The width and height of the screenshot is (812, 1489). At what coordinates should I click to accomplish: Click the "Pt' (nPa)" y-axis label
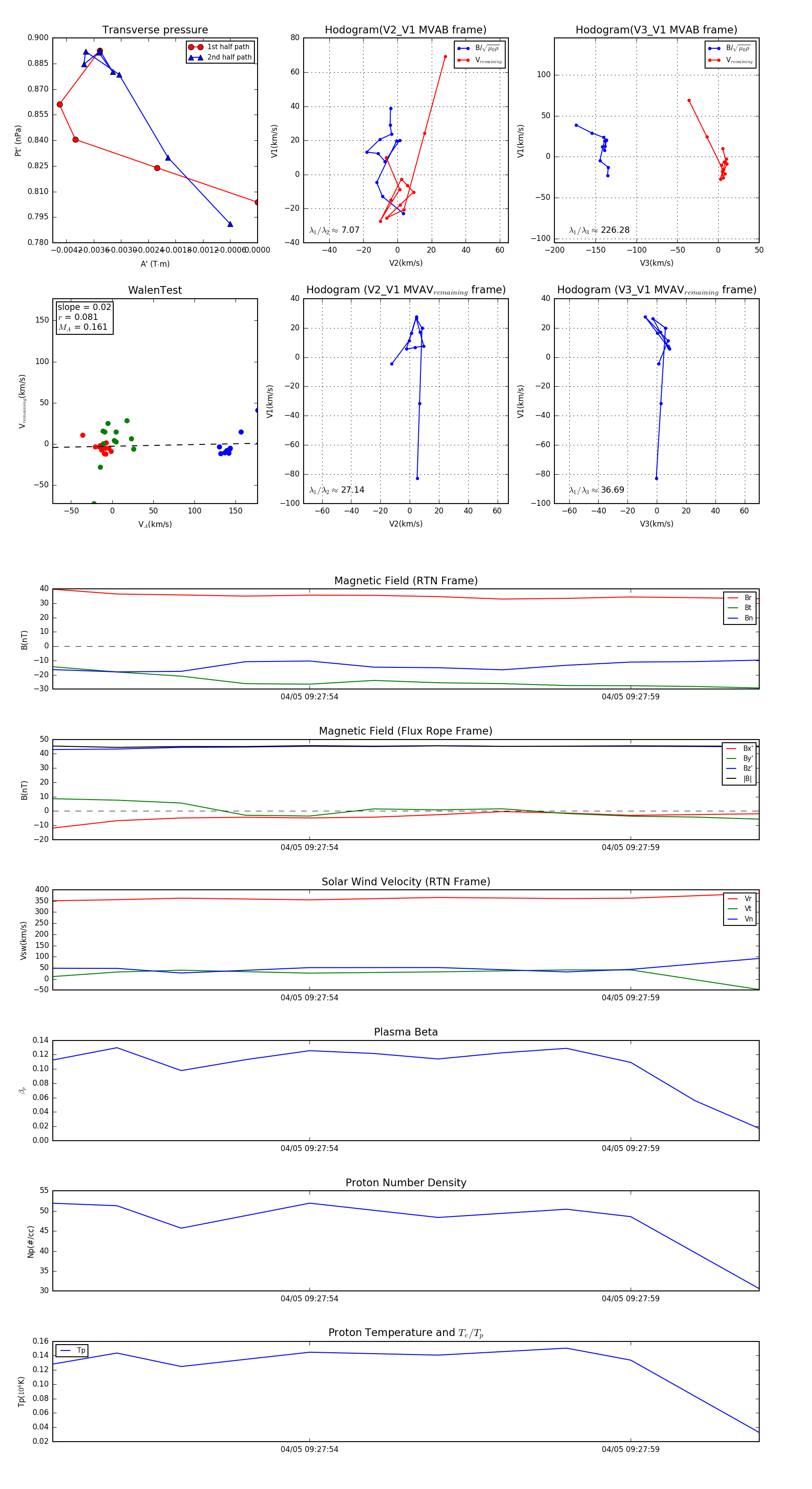(18, 140)
